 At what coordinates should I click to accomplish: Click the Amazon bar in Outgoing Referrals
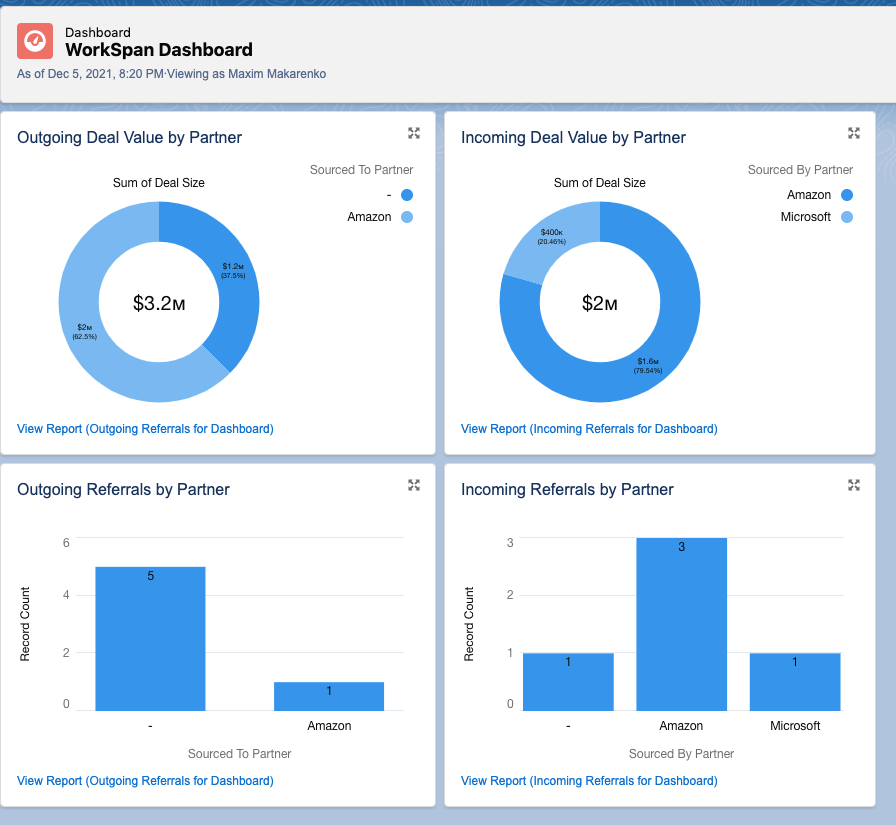pyautogui.click(x=329, y=696)
